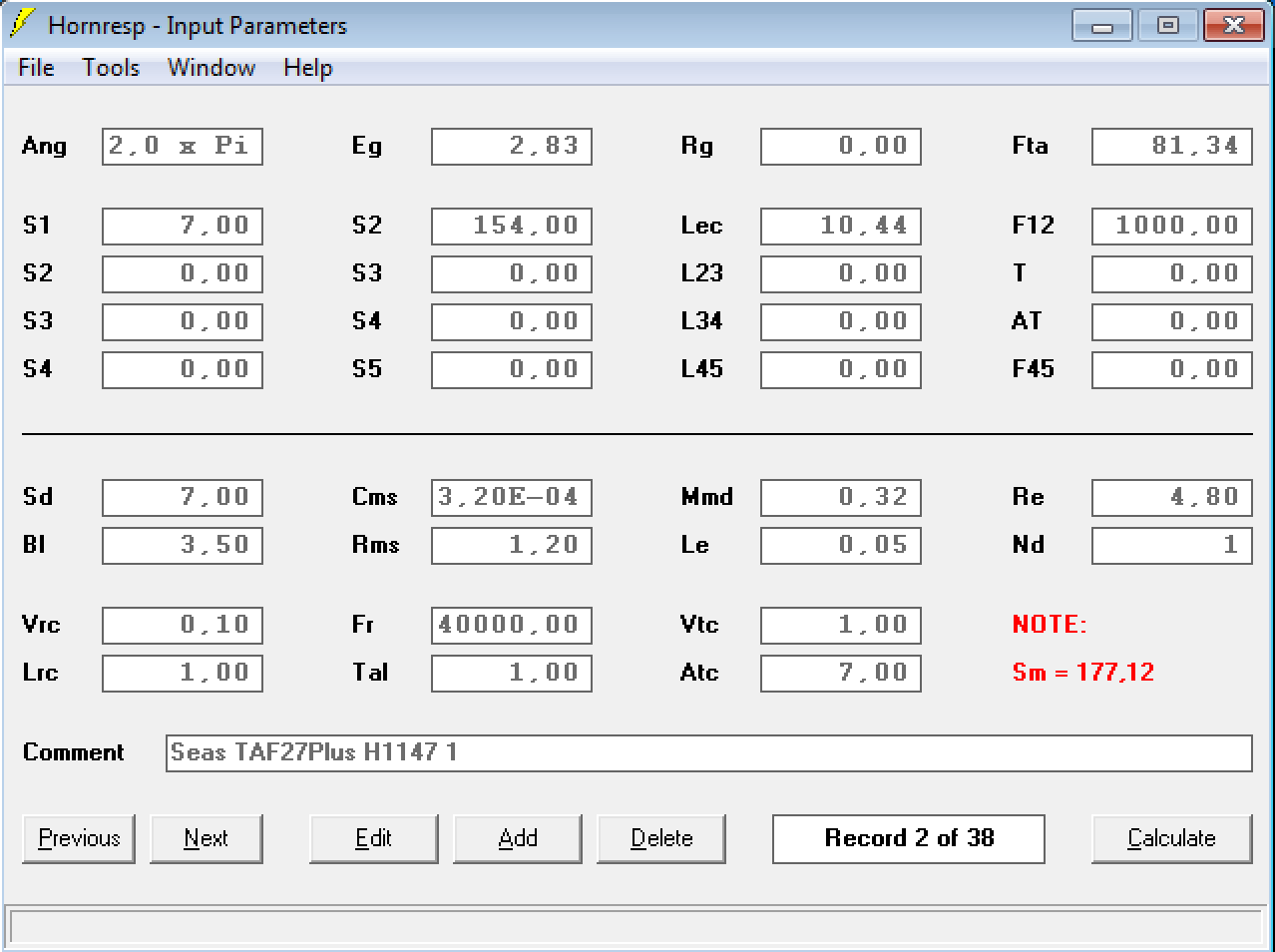Maximize the Hornresp window
The image size is (1275, 952).
pos(1167,25)
